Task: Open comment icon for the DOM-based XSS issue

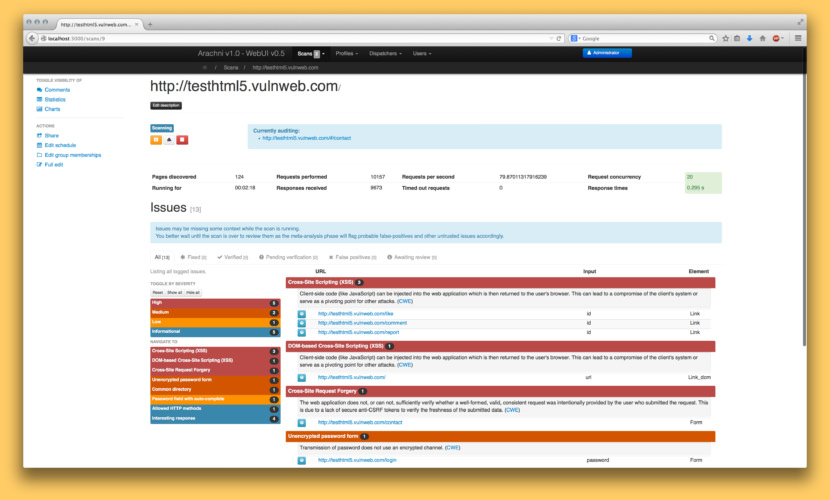Action: click(x=301, y=377)
